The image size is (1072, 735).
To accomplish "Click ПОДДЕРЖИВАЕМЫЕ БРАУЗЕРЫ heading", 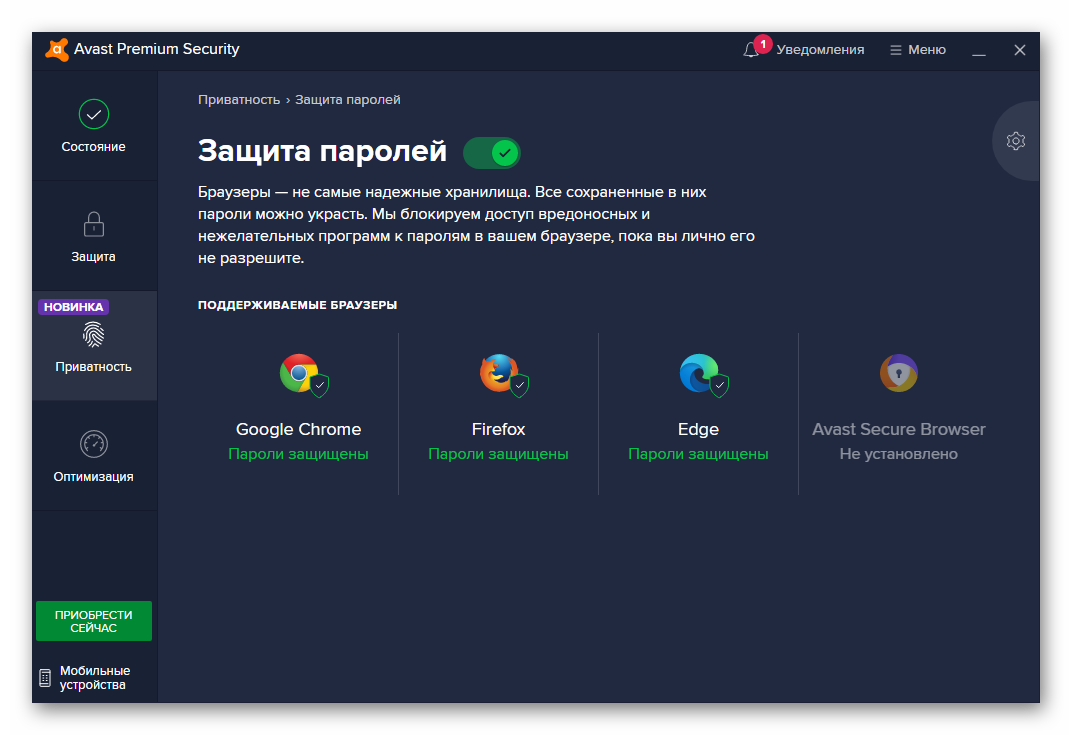I will point(297,305).
